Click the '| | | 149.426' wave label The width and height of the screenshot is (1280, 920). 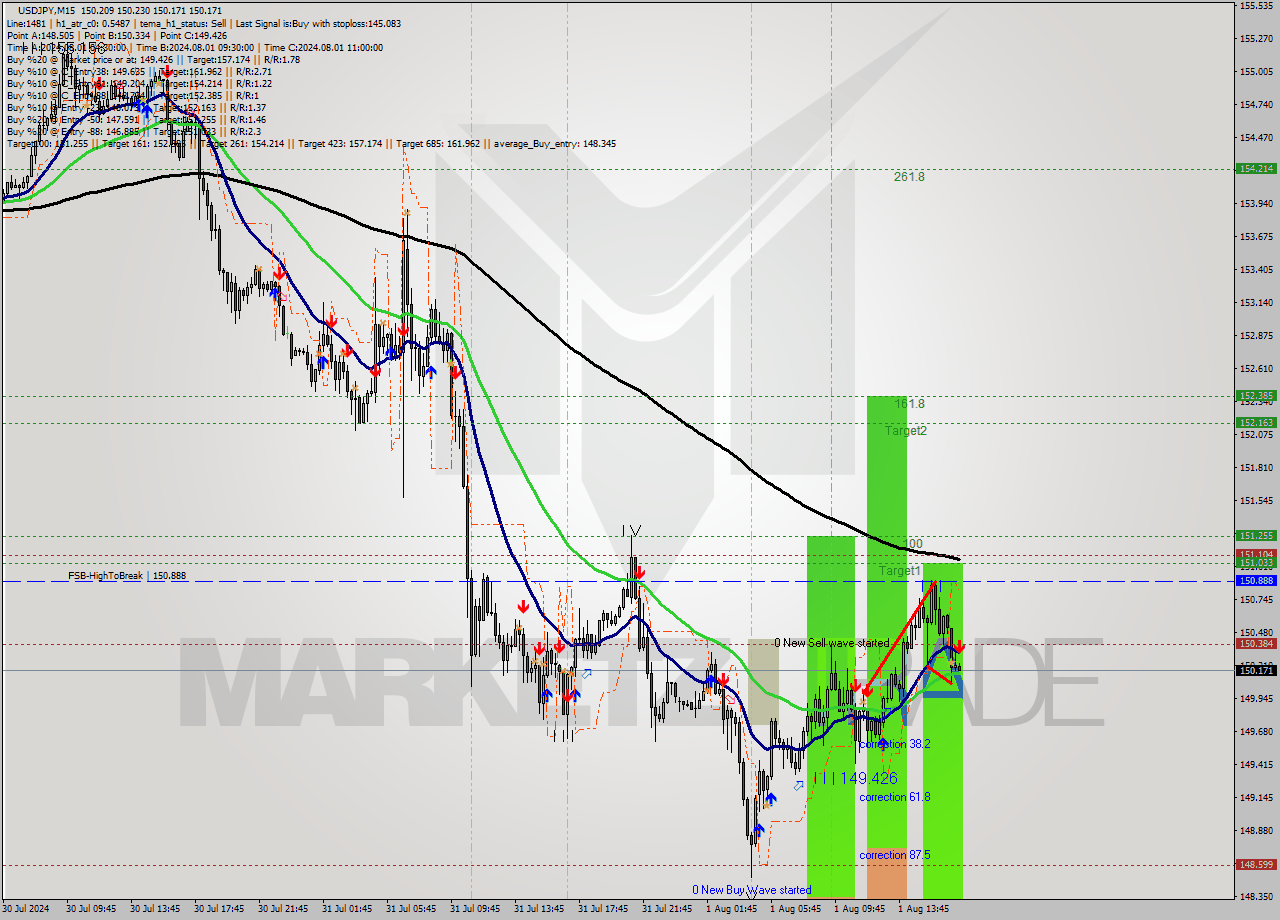click(x=855, y=778)
